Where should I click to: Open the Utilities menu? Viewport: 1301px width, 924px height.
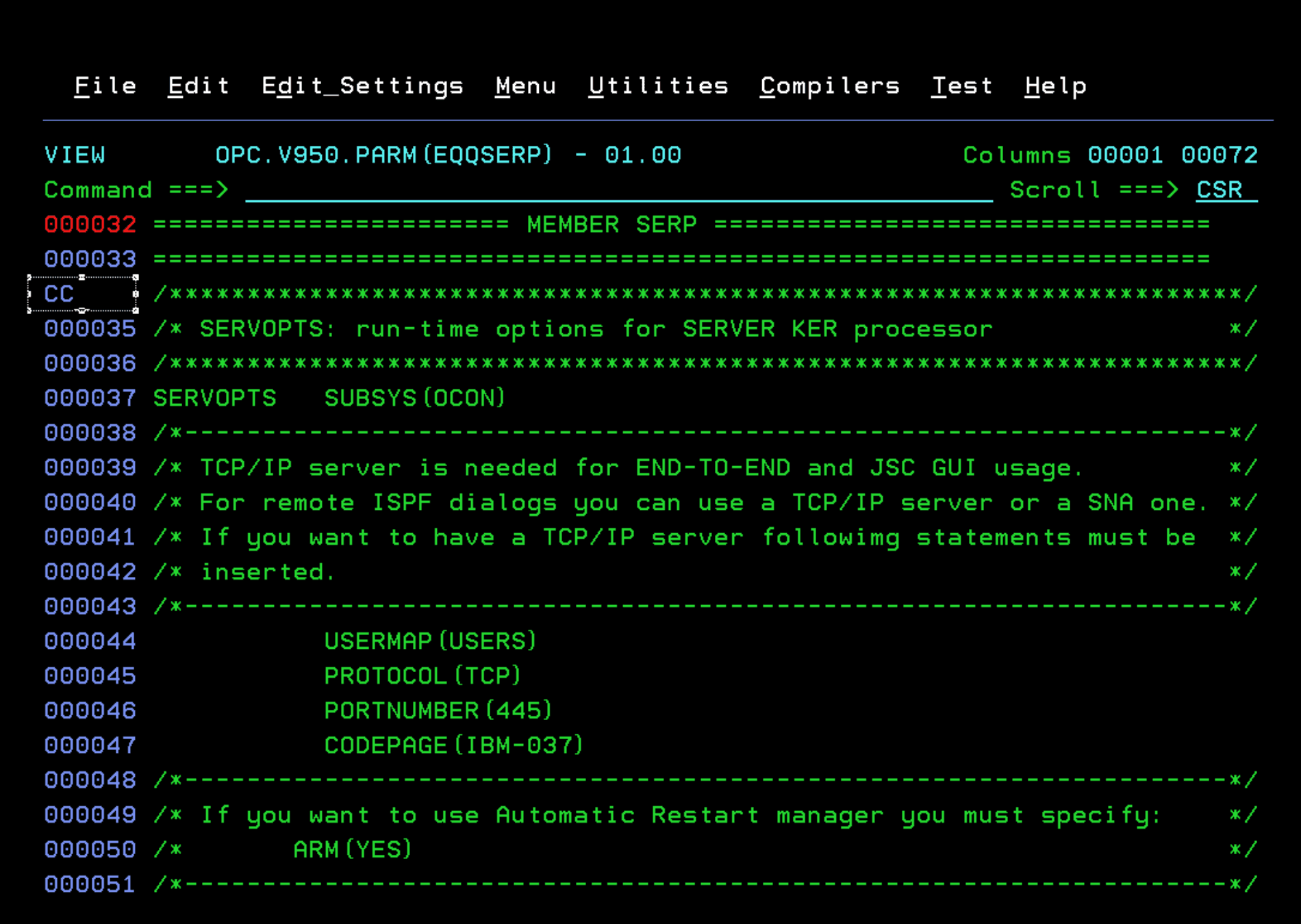[659, 86]
